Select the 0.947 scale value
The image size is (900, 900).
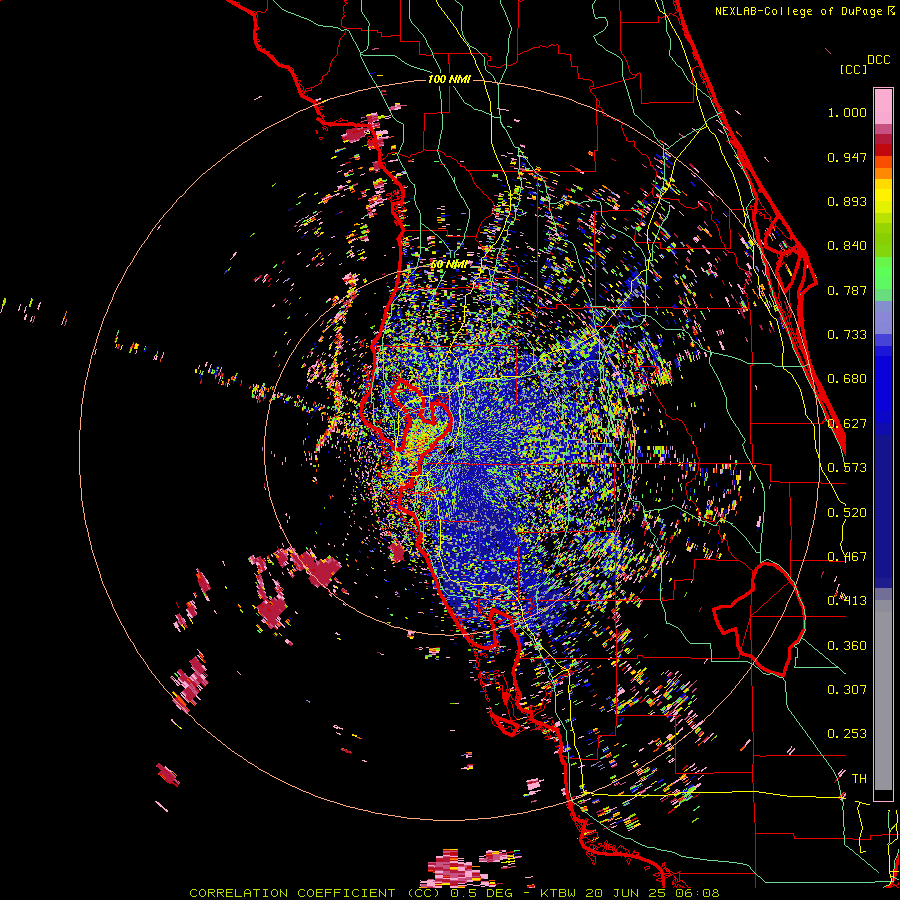pyautogui.click(x=847, y=157)
